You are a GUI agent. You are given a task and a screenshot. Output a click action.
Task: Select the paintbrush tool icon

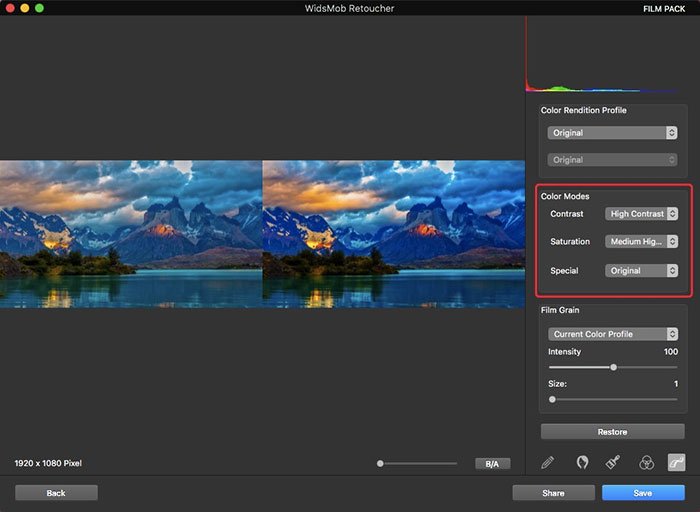[613, 462]
